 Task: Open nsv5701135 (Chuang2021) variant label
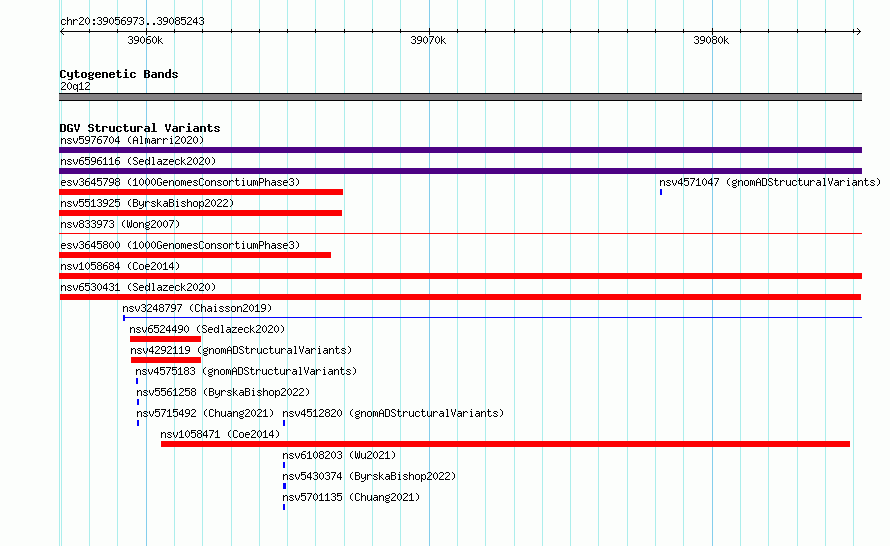pyautogui.click(x=351, y=497)
